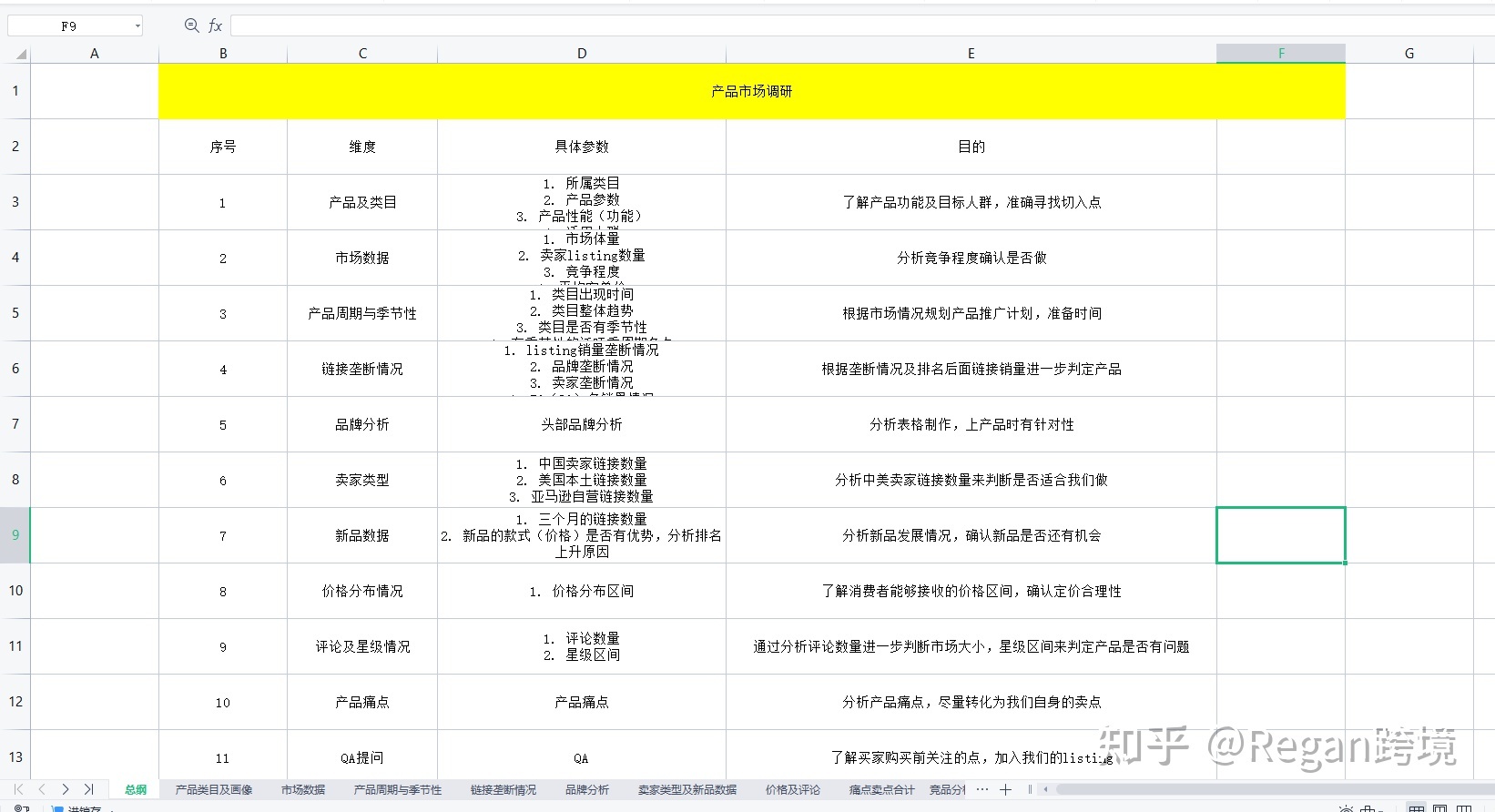This screenshot has height=812, width=1495.
Task: Add a new sheet with the plus icon
Action: (1005, 789)
